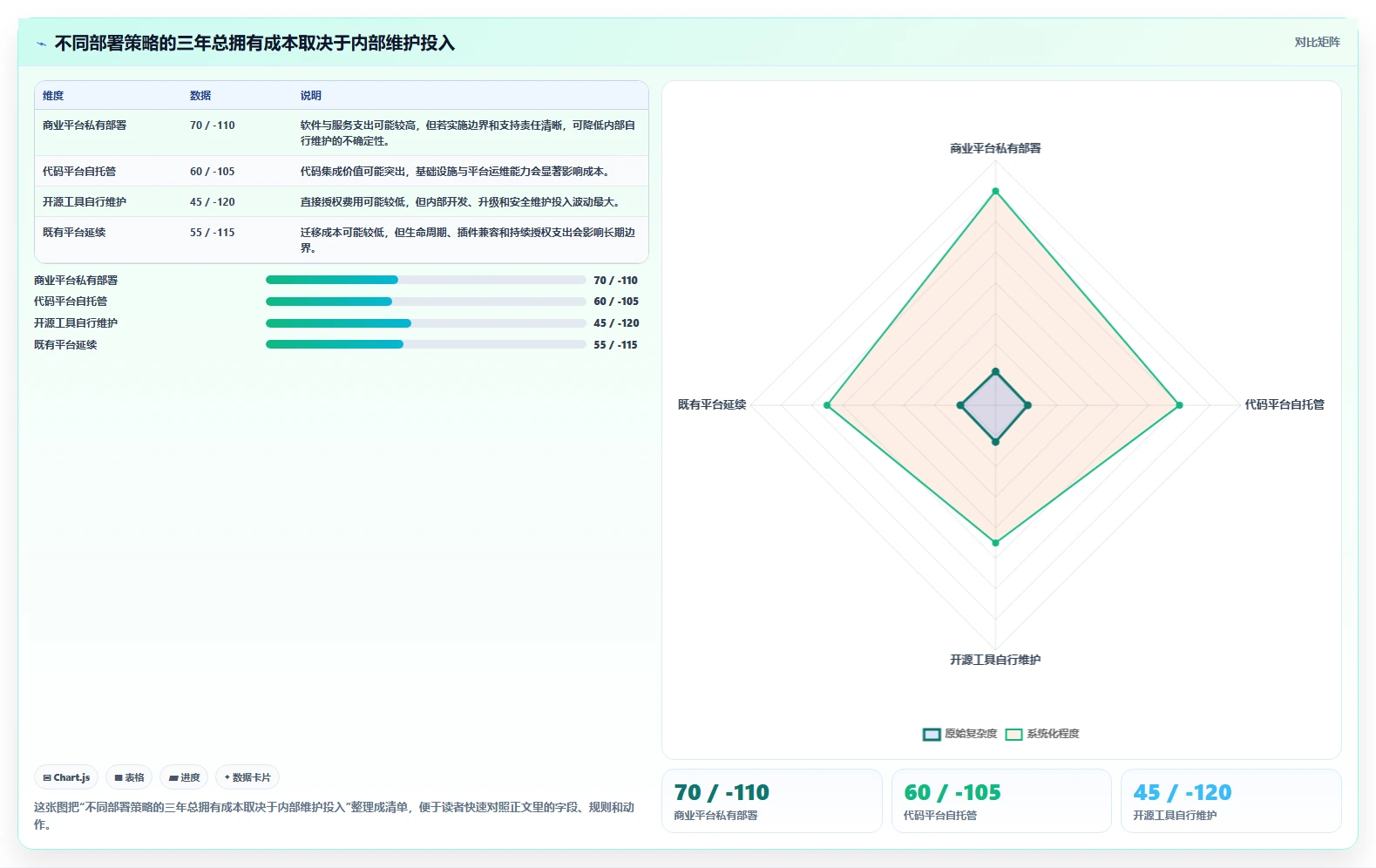The height and width of the screenshot is (868, 1376).
Task: Click description starting 直接授权费用可能较低
Action: pyautogui.click(x=462, y=202)
